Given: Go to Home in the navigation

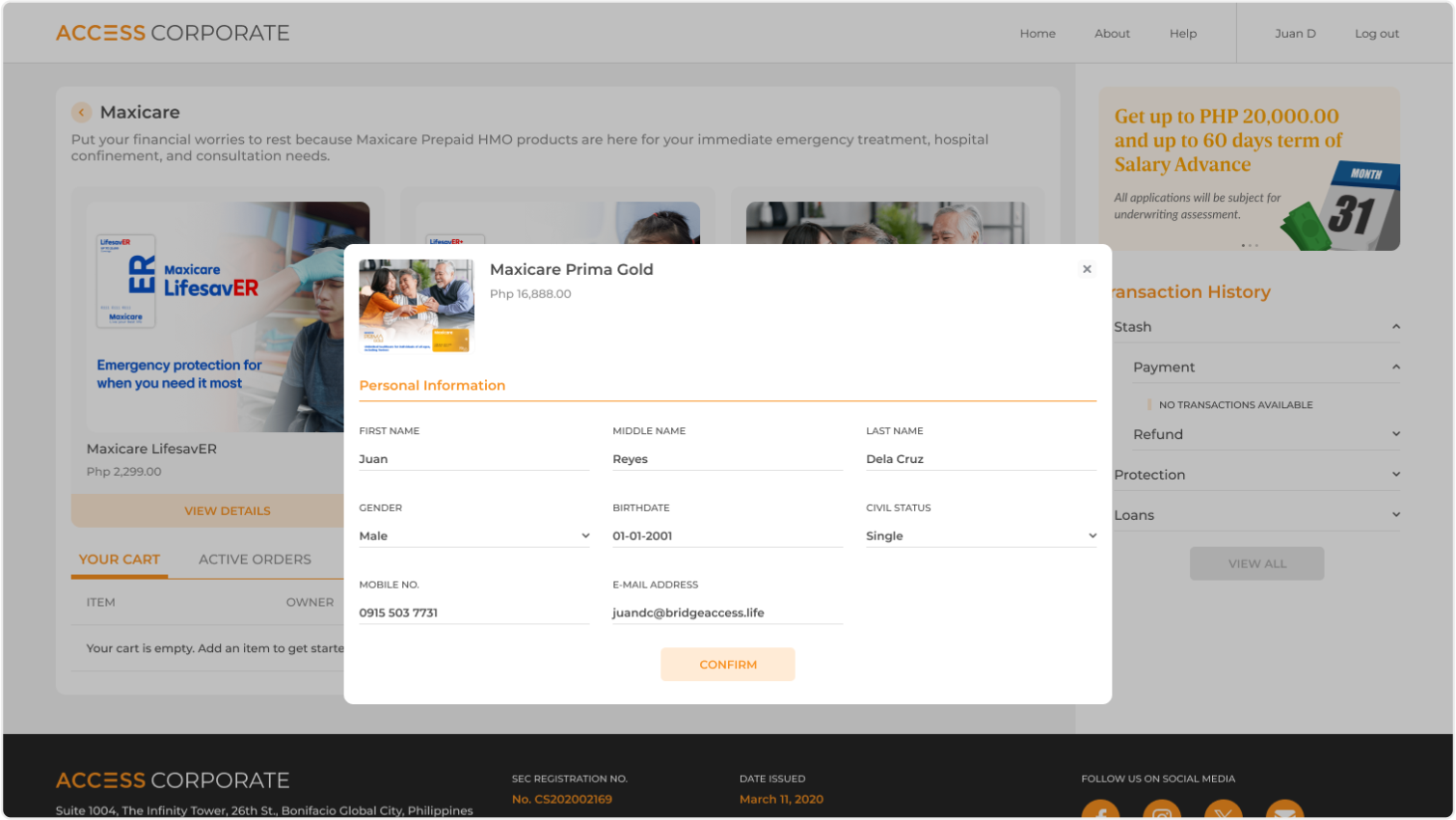Looking at the screenshot, I should click(x=1038, y=34).
